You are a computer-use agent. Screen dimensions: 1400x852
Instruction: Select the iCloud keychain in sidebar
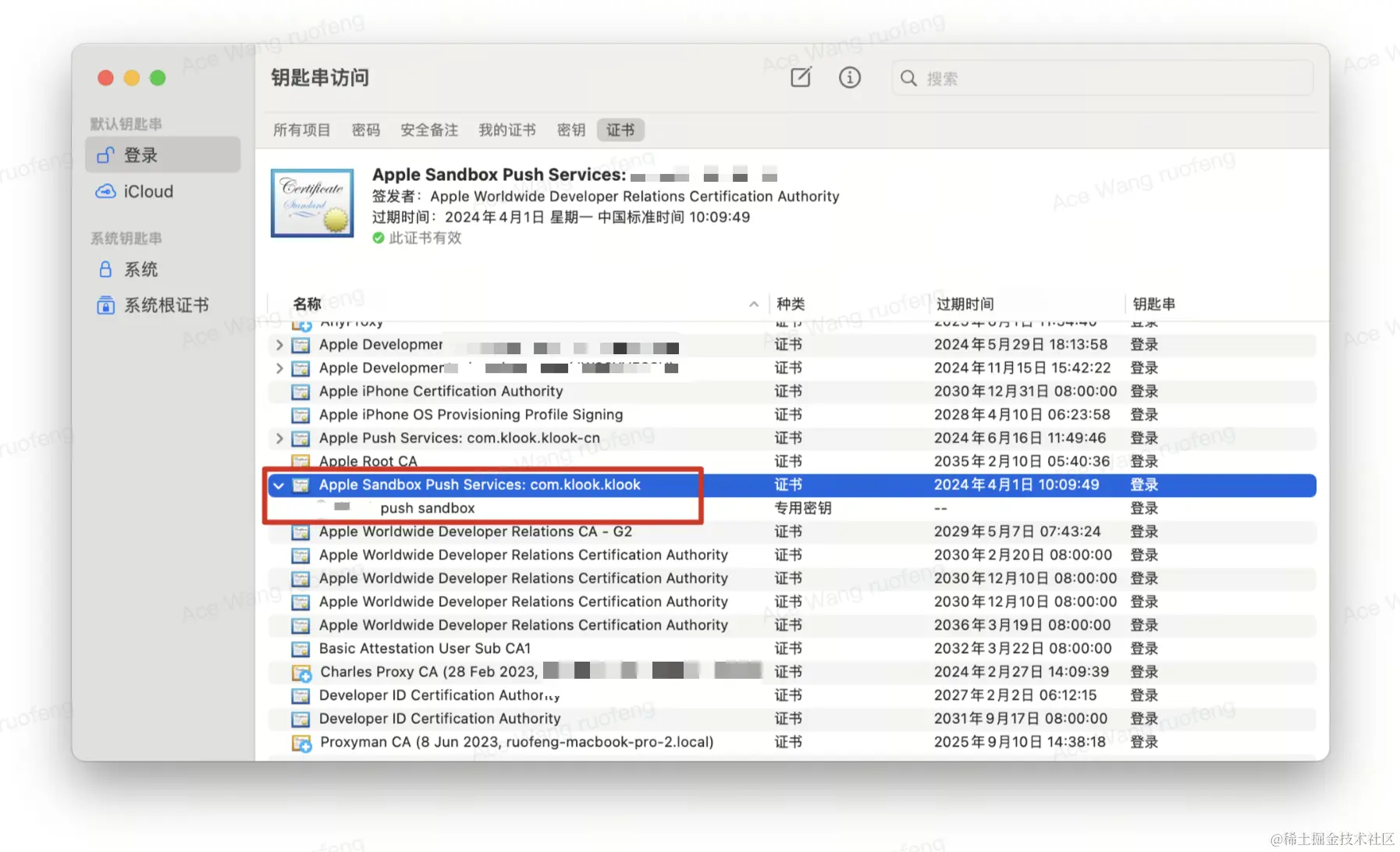pyautogui.click(x=163, y=191)
